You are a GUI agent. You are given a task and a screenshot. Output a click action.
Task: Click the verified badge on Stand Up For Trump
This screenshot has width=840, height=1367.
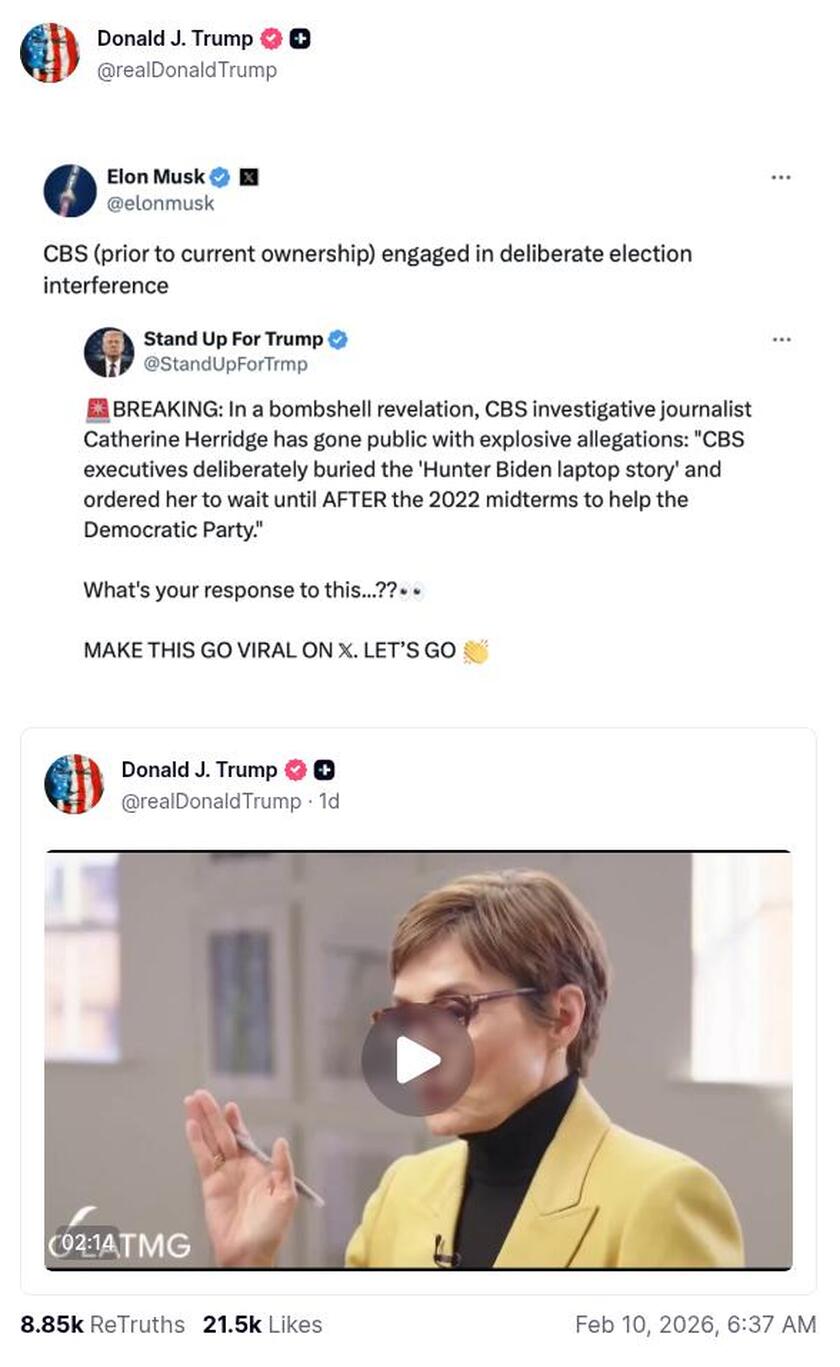tap(339, 339)
